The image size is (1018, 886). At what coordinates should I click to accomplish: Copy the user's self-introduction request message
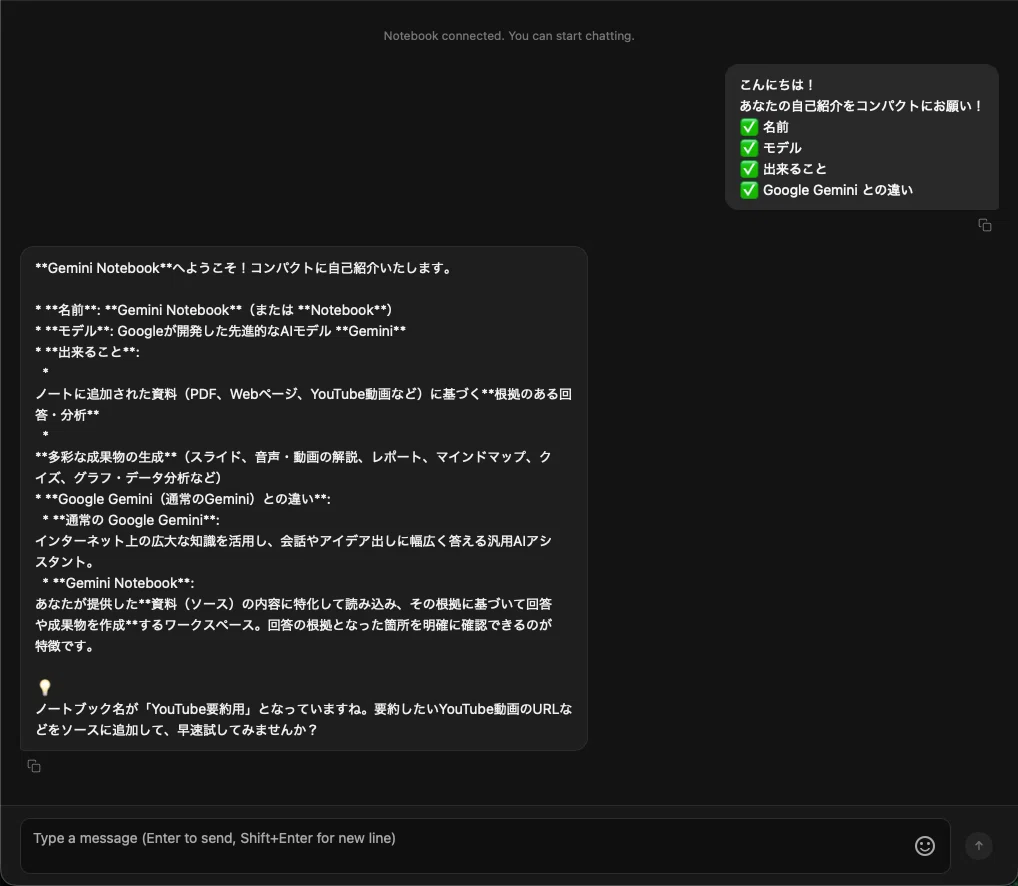[984, 225]
